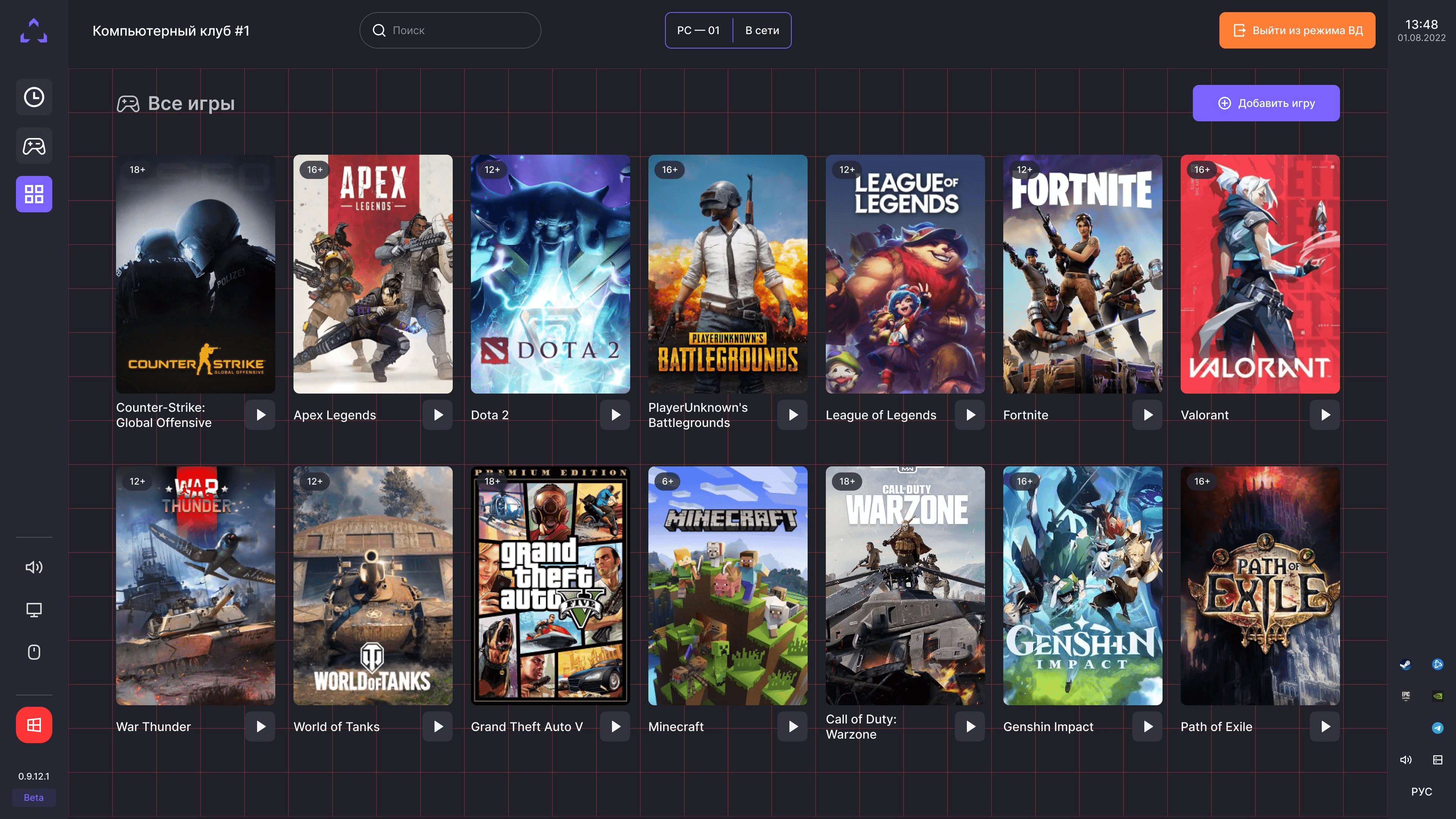Launch Path of Exile play button
Viewport: 1456px width, 819px height.
(1326, 727)
